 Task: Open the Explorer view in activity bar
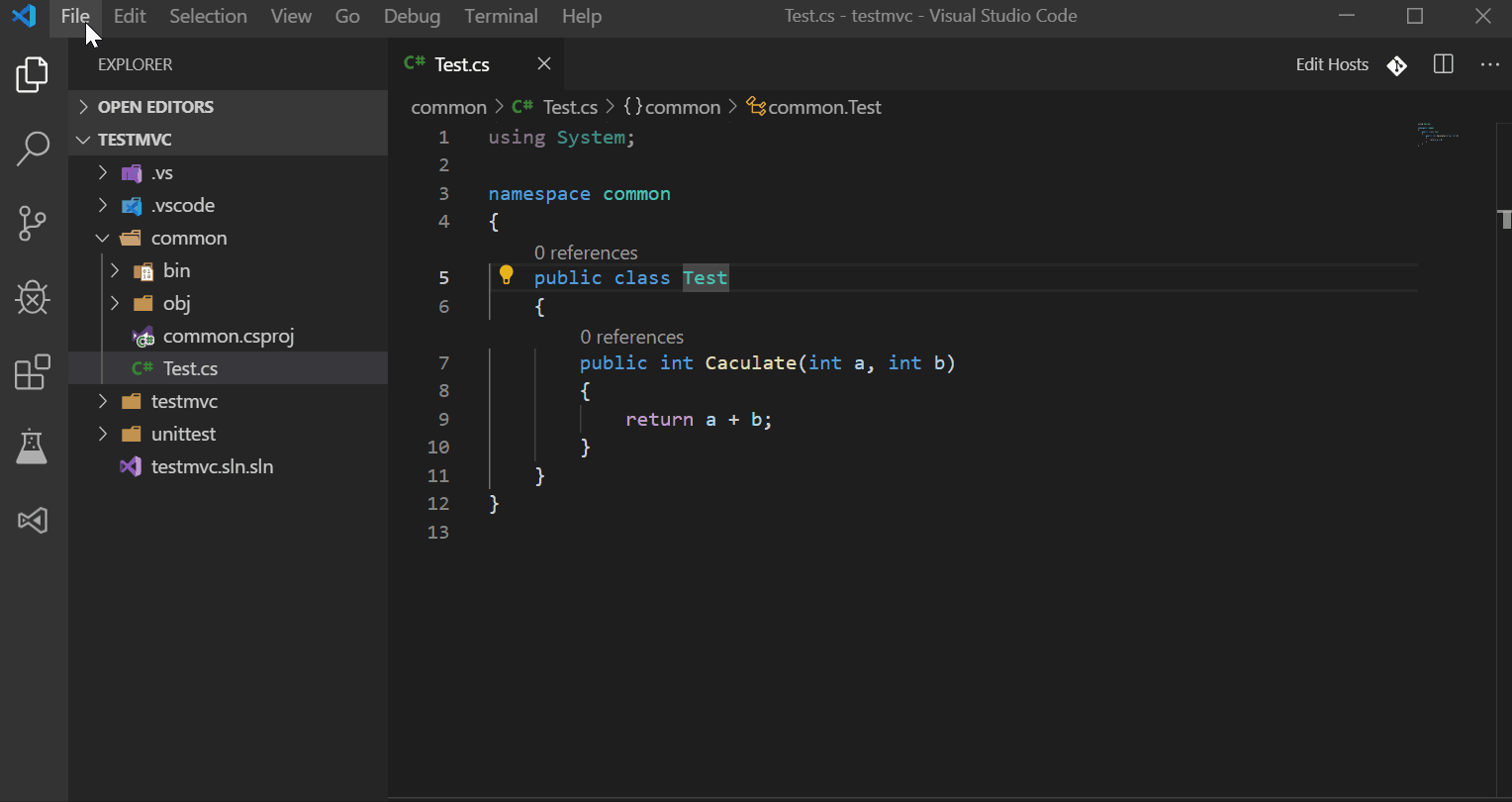(x=33, y=75)
